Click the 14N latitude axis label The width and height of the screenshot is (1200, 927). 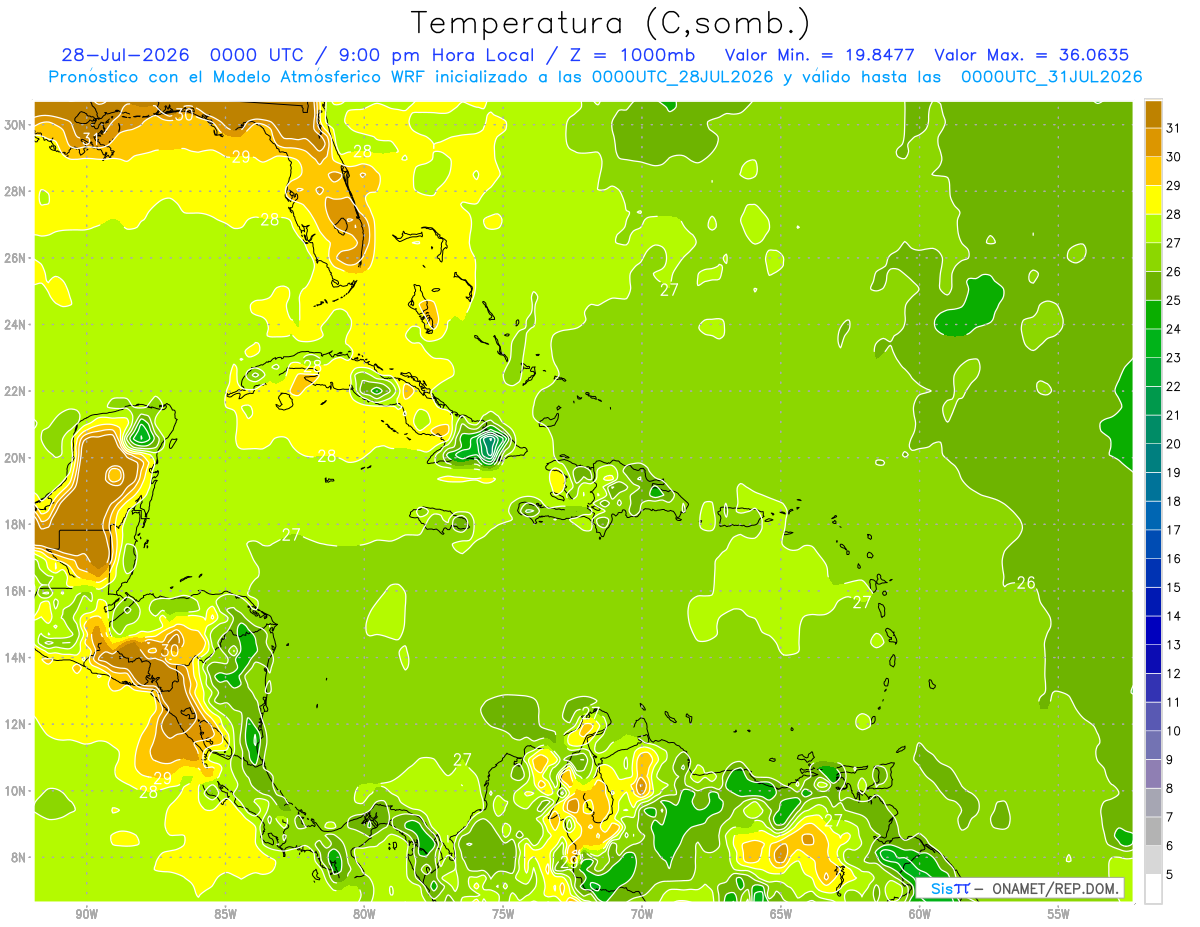17,657
